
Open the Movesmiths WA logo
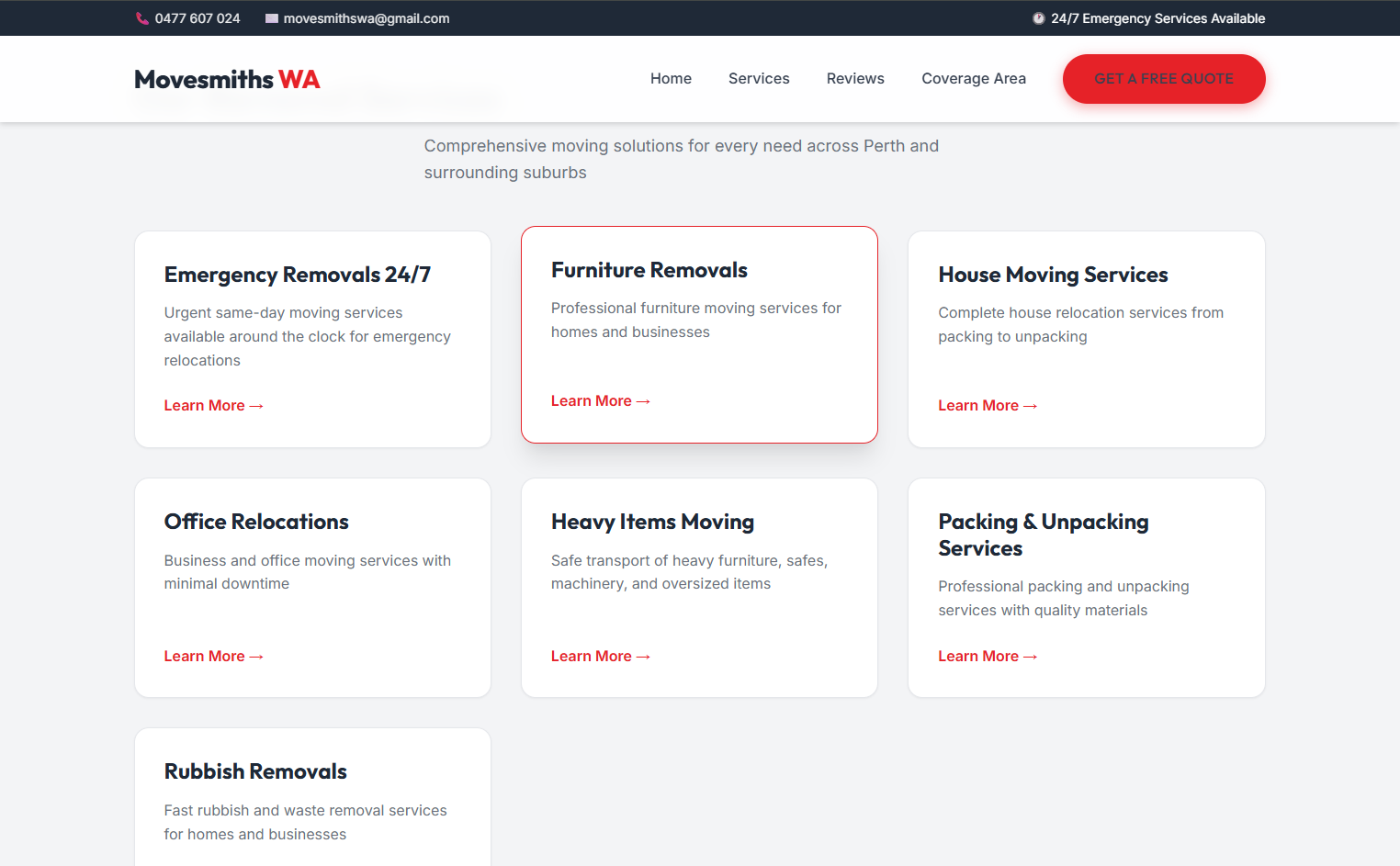pyautogui.click(x=227, y=80)
